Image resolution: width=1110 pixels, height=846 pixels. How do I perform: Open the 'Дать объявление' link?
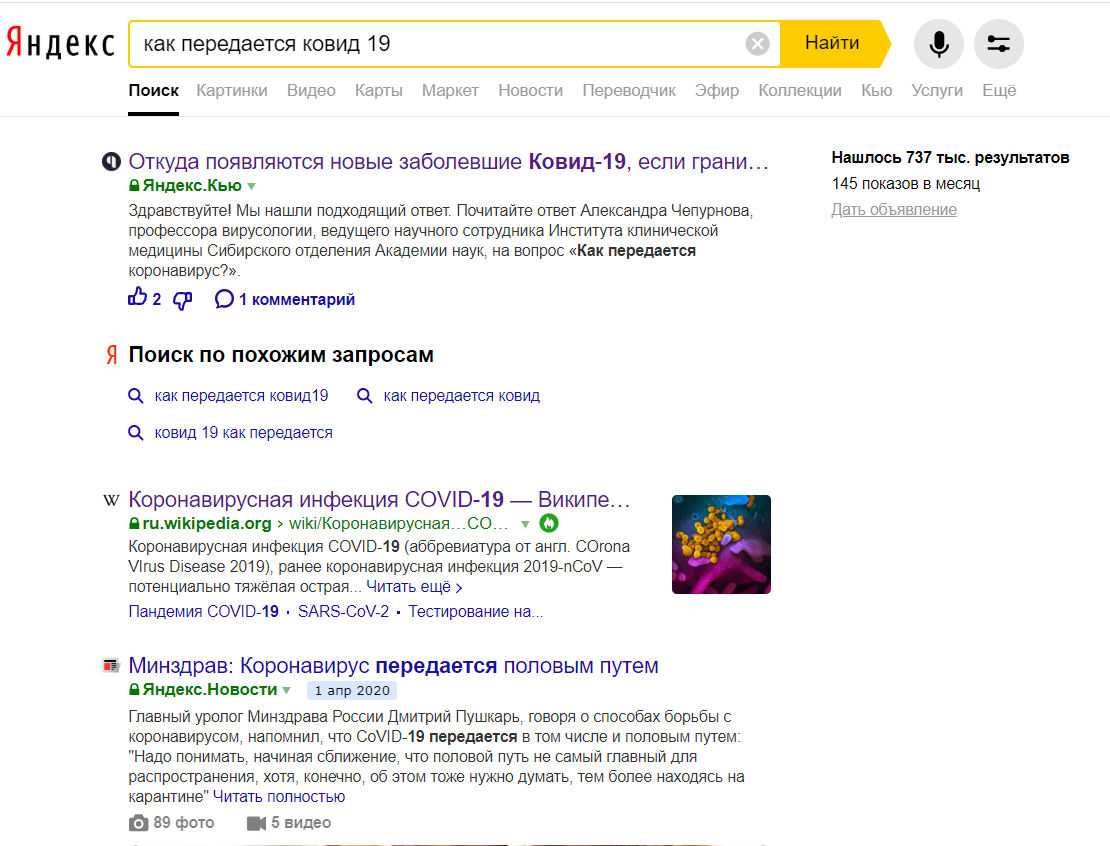click(893, 208)
